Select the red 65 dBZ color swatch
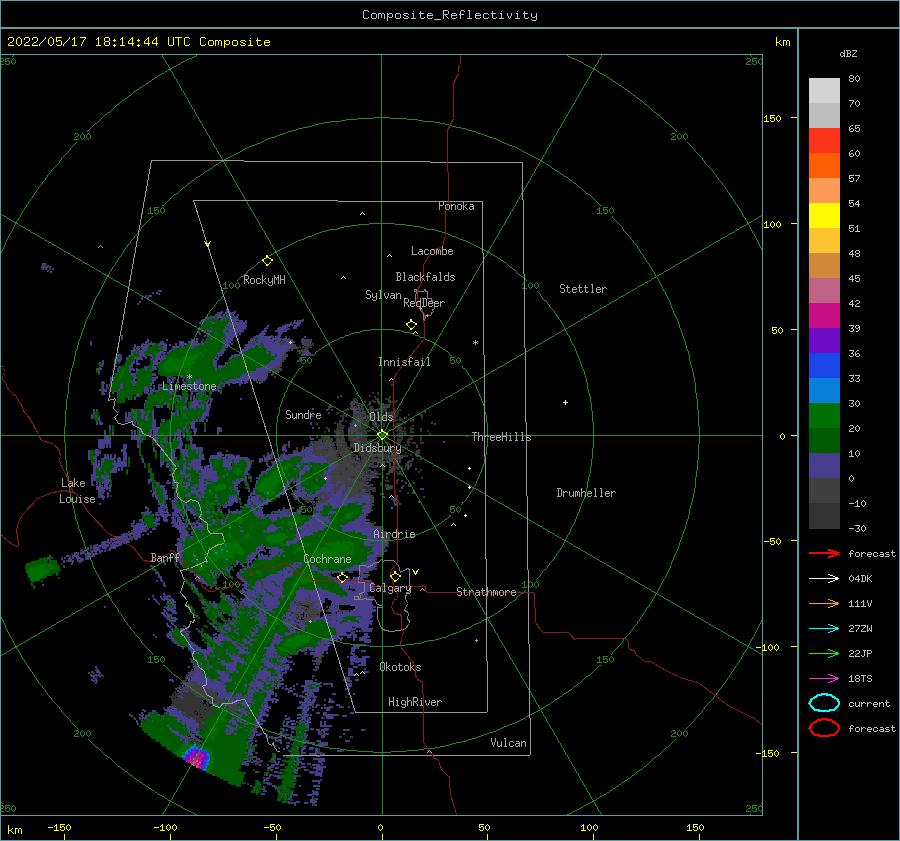The height and width of the screenshot is (841, 900). pos(824,140)
